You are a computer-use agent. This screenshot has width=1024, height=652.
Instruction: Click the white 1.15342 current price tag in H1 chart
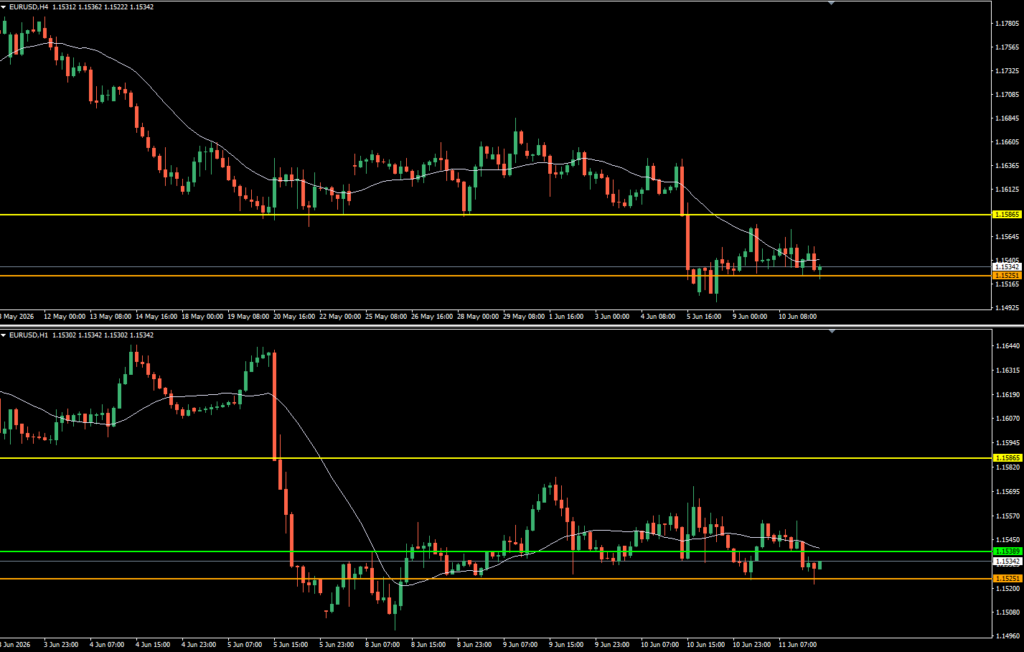click(1006, 561)
